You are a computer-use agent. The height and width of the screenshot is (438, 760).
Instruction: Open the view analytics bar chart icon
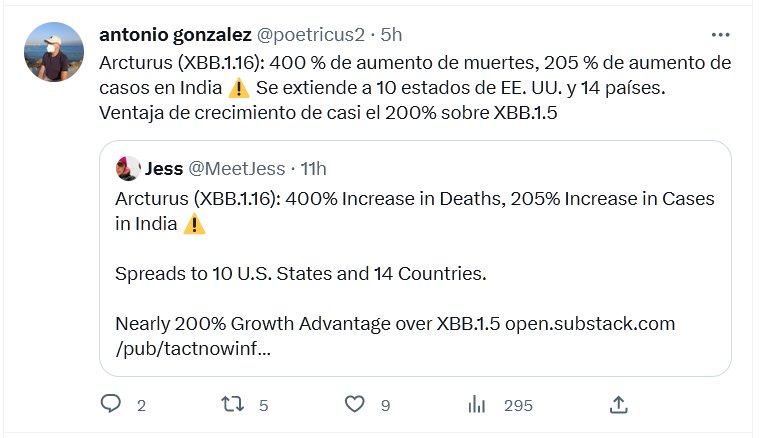click(477, 404)
